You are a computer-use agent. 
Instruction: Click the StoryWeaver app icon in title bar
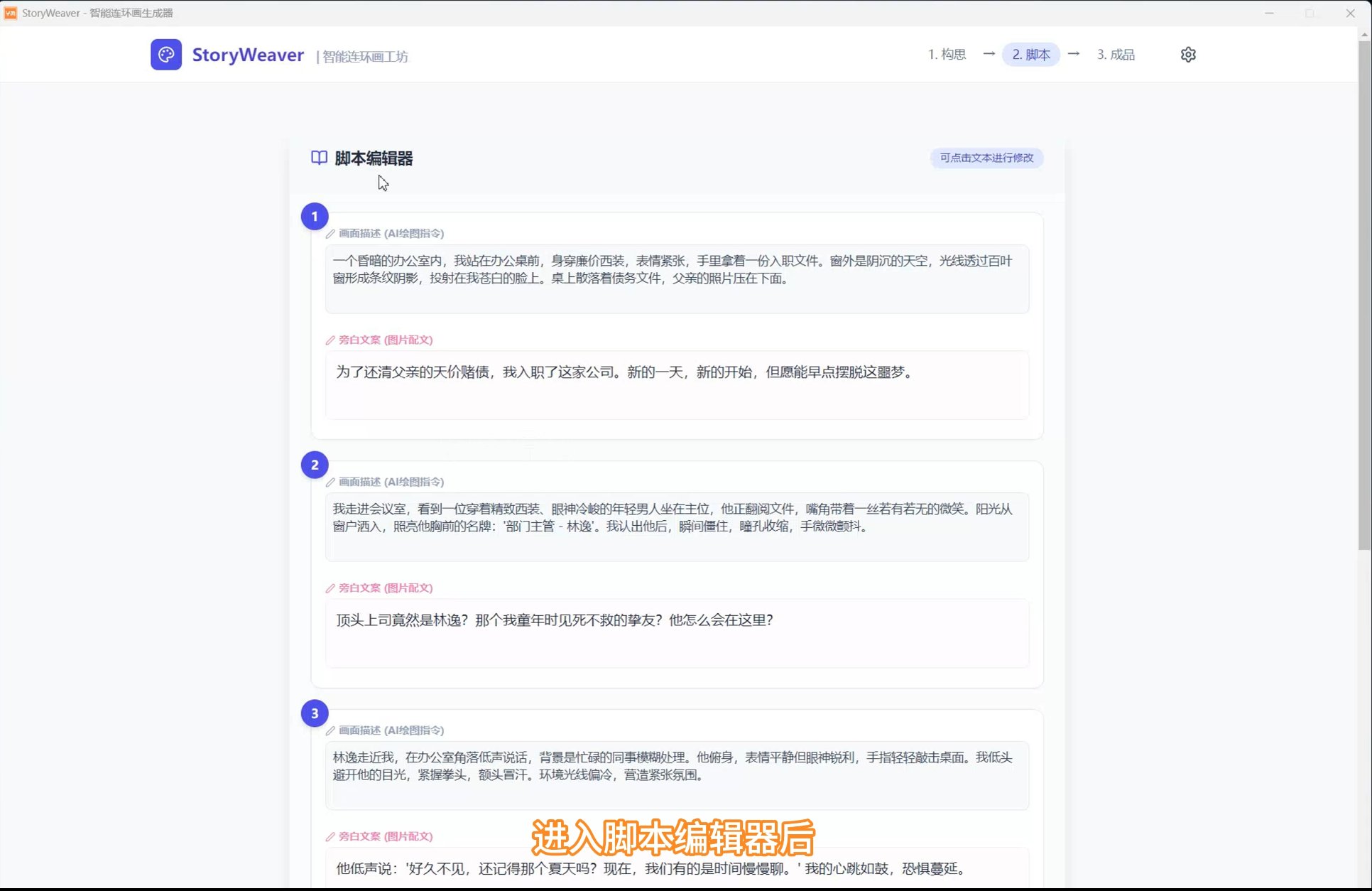[11, 13]
